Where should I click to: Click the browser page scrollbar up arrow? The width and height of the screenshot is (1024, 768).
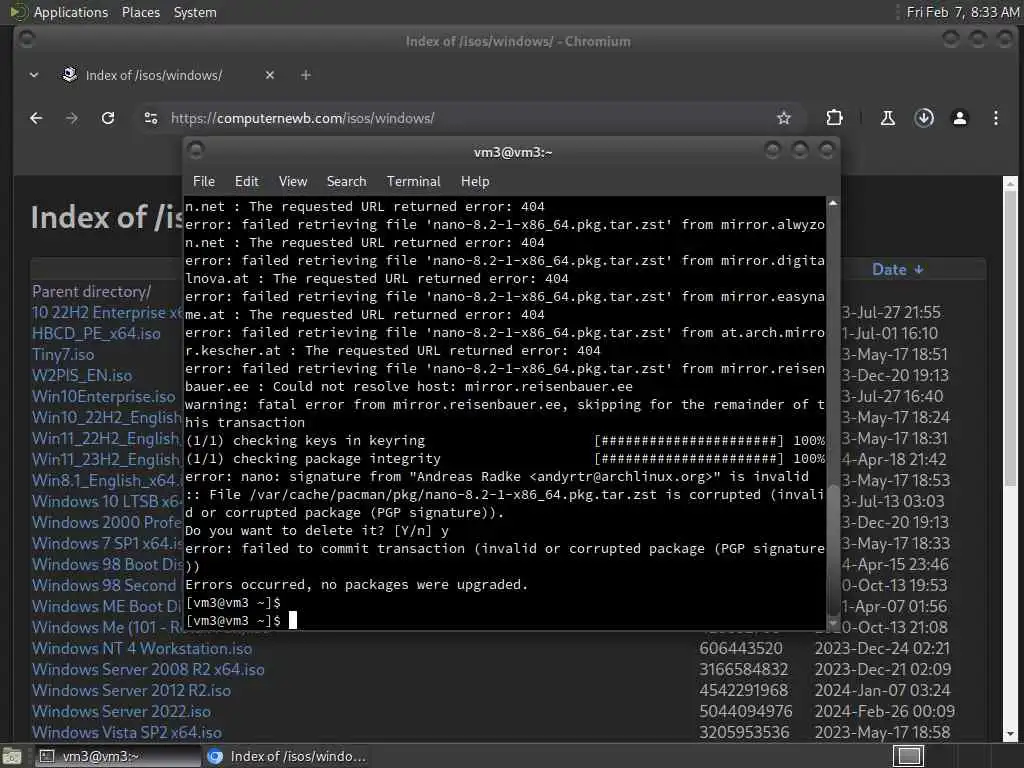[x=1010, y=184]
